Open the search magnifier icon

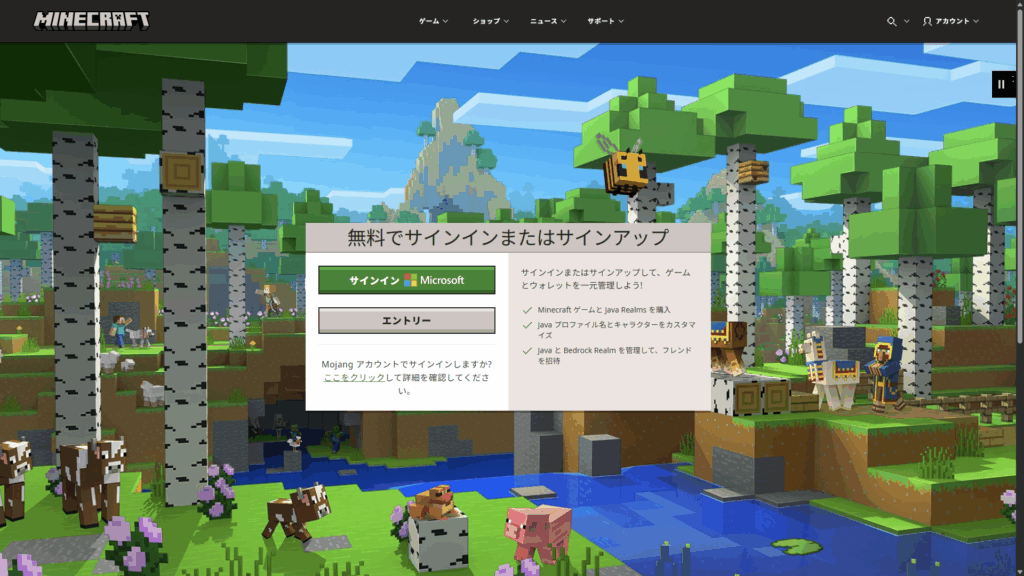click(x=891, y=22)
